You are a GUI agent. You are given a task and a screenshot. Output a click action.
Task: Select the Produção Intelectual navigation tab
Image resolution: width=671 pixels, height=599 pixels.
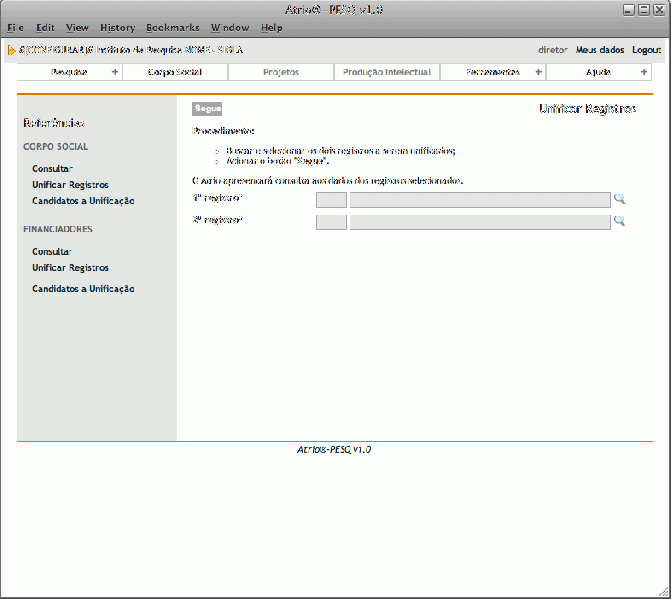(x=387, y=72)
